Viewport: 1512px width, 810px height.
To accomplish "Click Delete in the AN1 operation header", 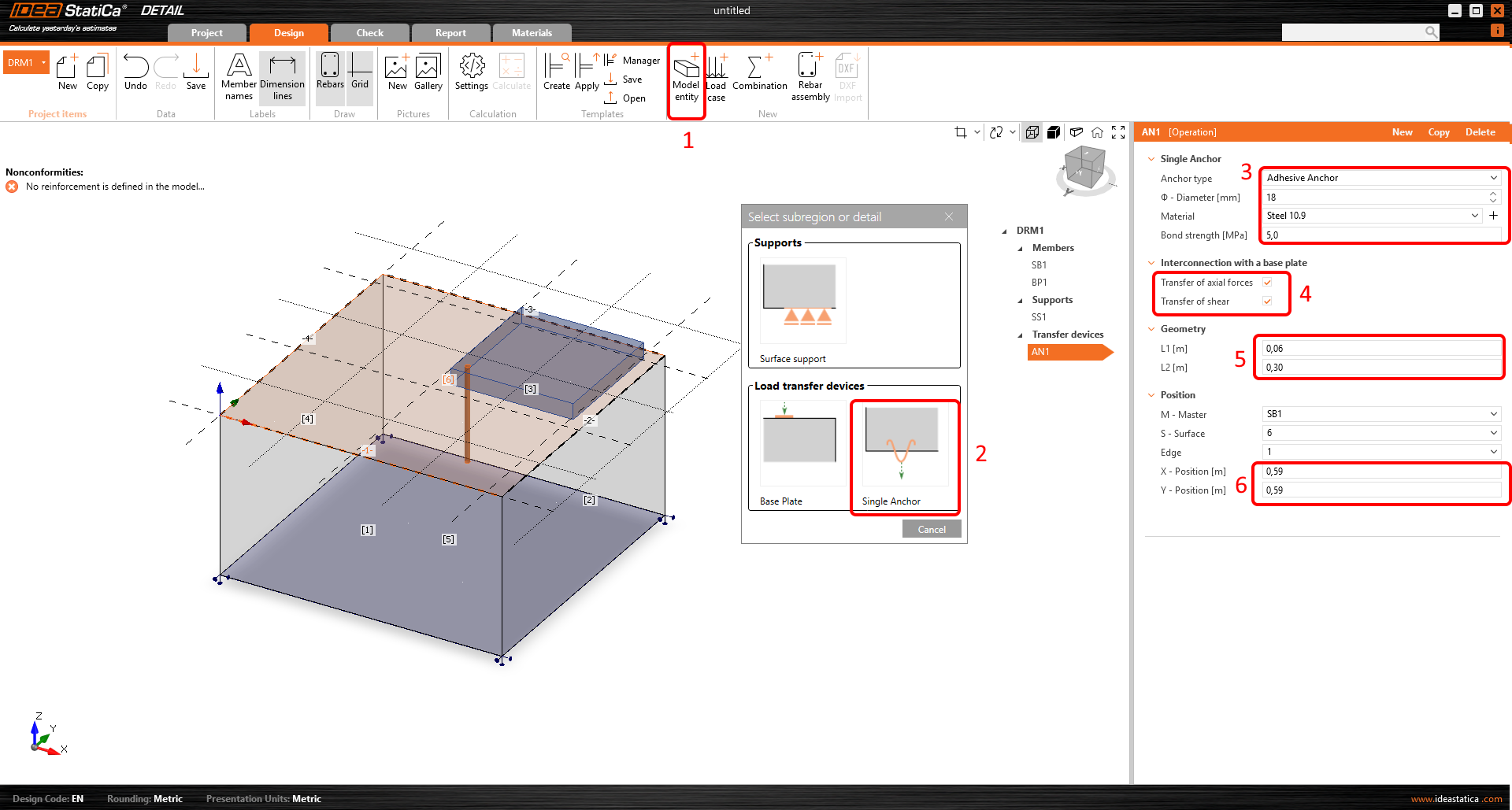I will [1480, 132].
